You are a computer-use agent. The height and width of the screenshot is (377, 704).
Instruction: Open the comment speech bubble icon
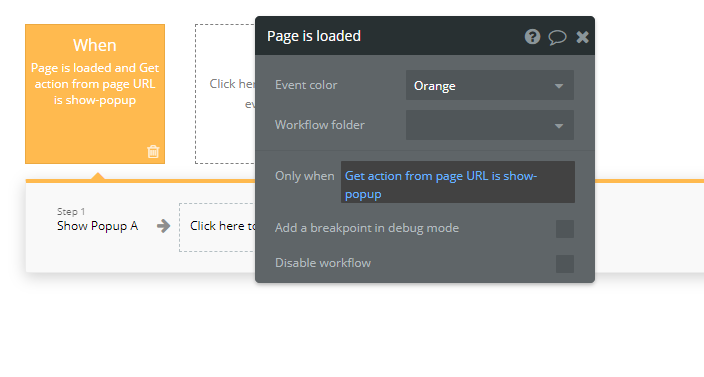point(557,37)
